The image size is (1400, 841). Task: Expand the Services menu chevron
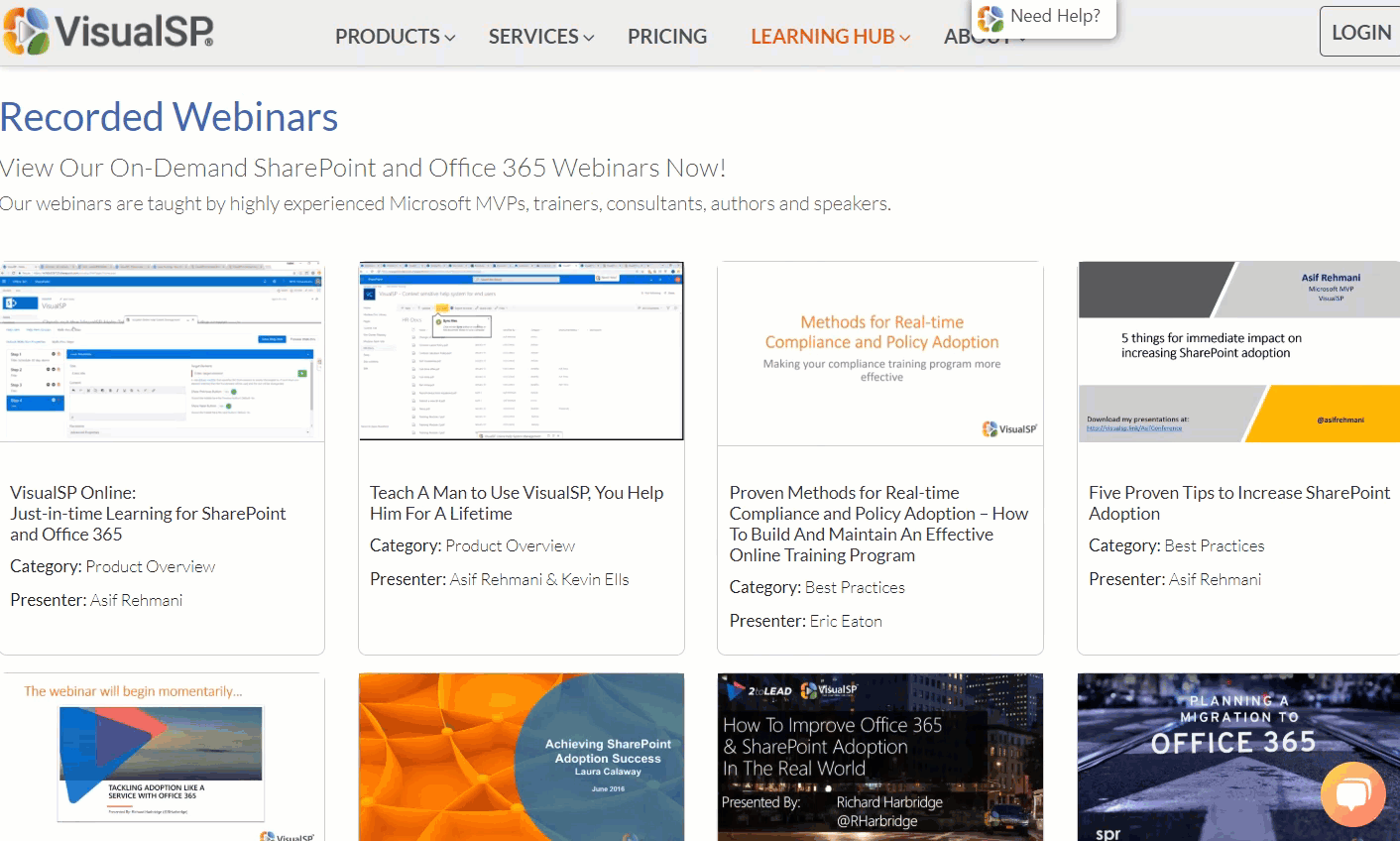coord(589,38)
